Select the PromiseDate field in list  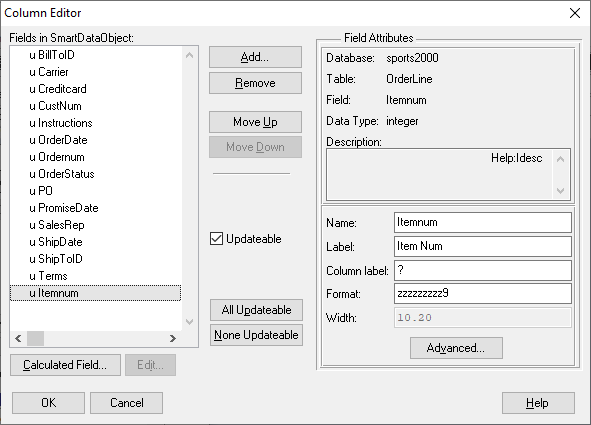95,208
